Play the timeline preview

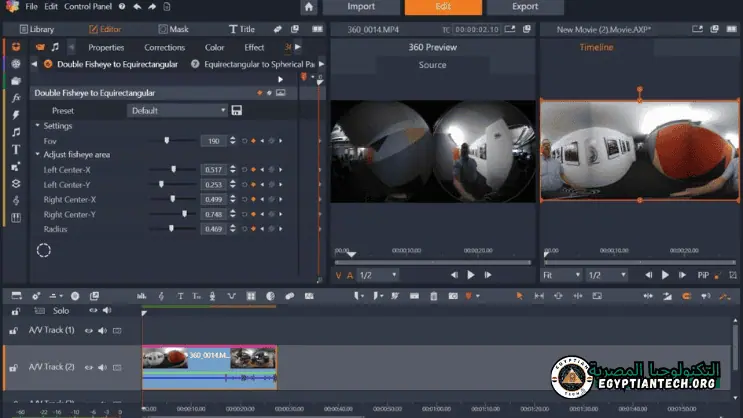click(665, 275)
